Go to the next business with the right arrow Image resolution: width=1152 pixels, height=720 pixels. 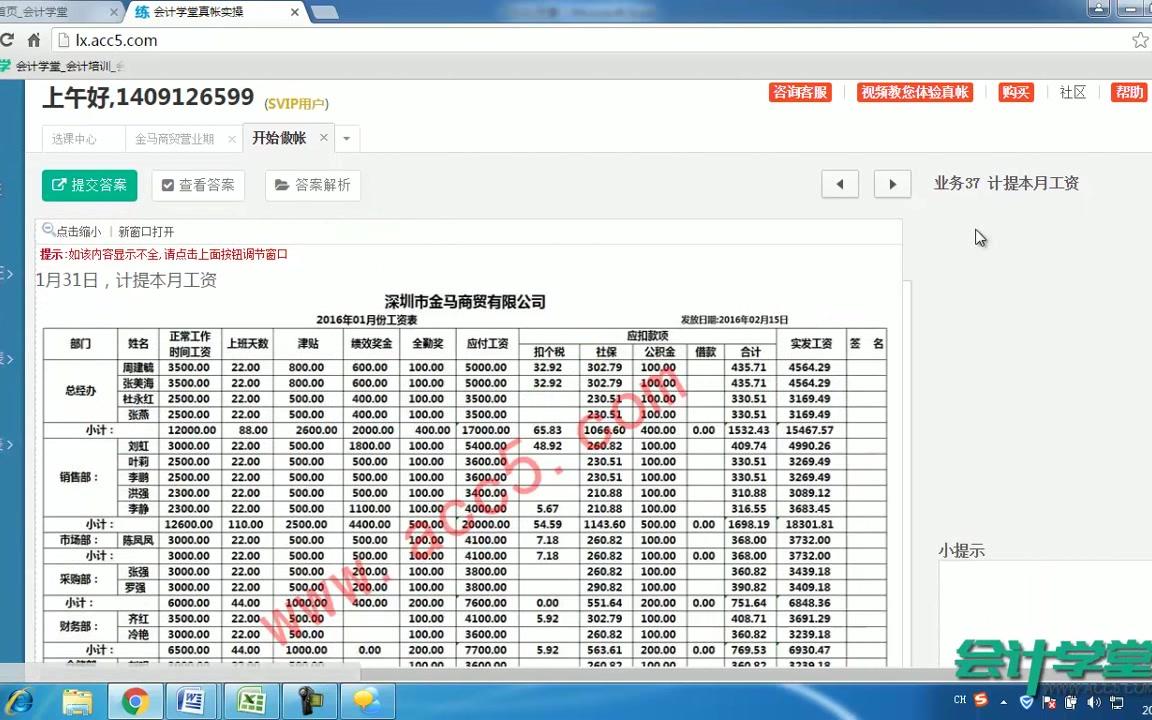click(891, 184)
